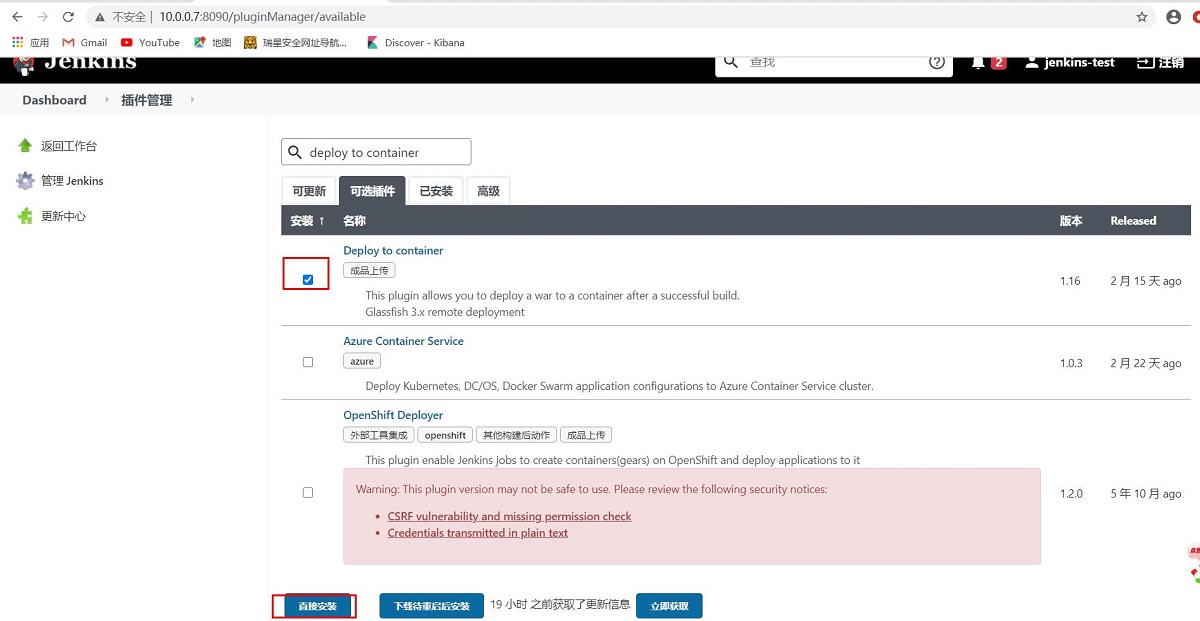
Task: Open 更新中心 sidebar link
Action: 63,216
